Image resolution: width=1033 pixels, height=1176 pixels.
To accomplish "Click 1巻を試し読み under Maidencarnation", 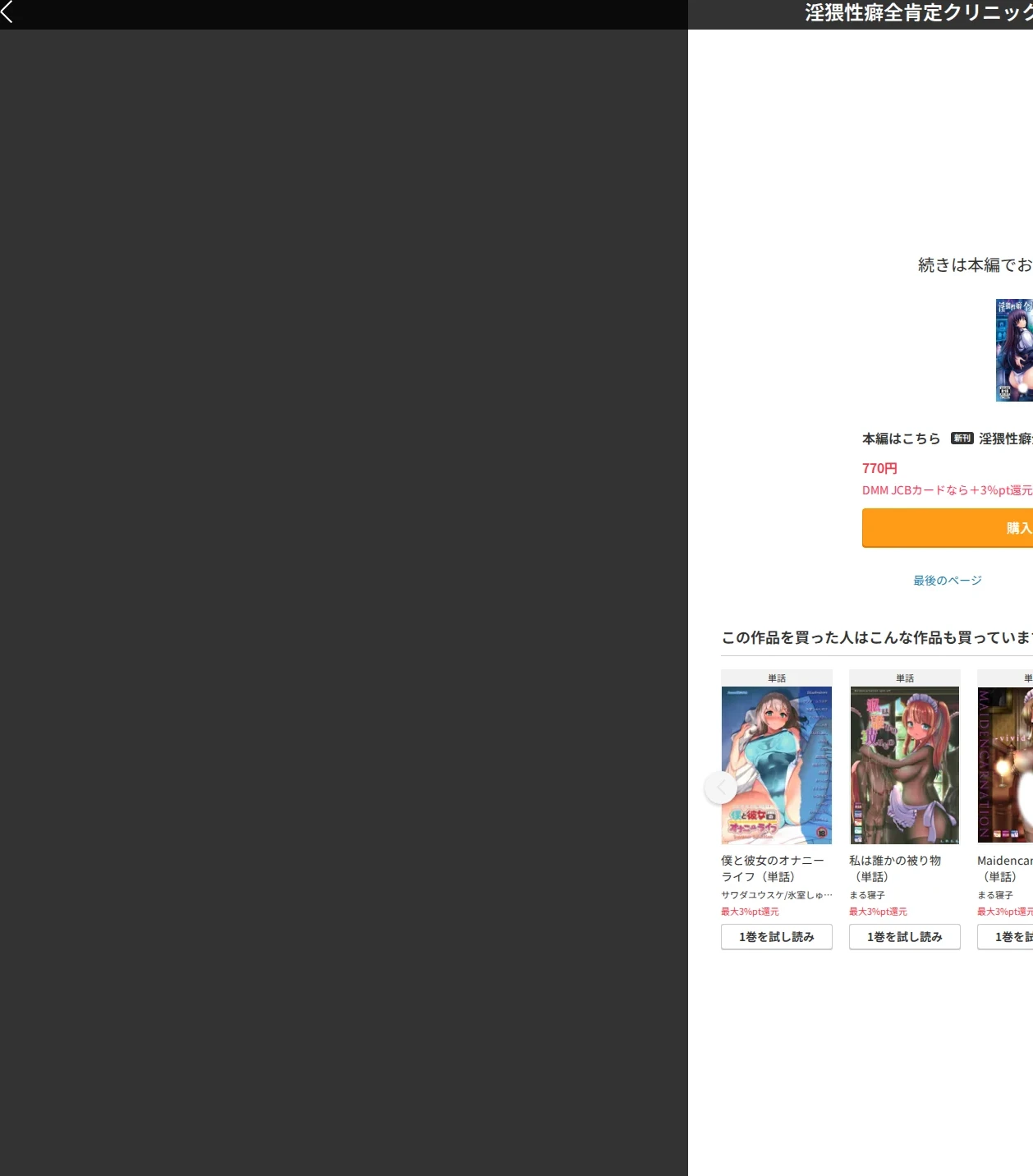I will pos(1005,937).
